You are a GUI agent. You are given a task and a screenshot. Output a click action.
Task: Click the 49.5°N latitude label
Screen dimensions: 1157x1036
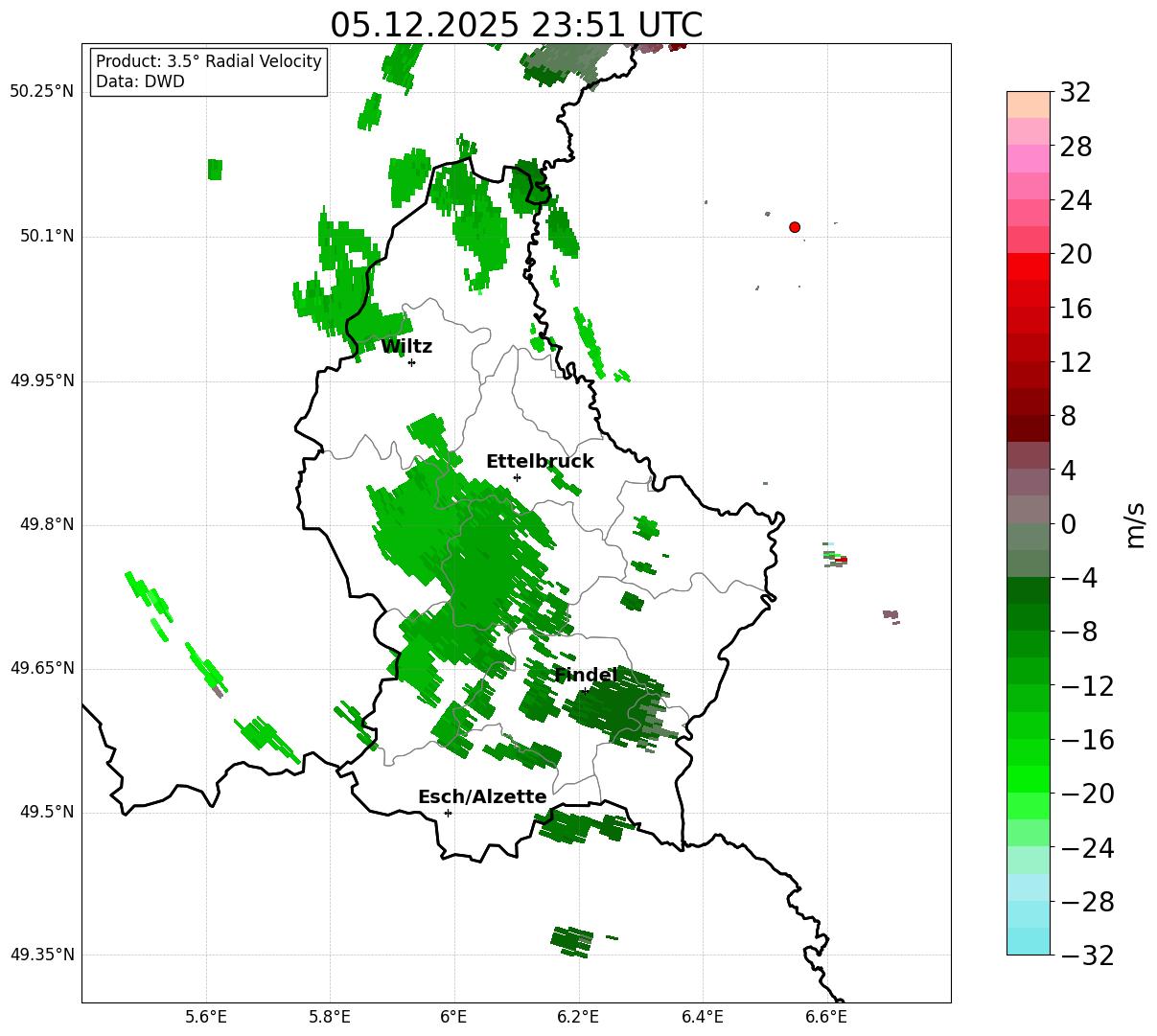(x=47, y=812)
